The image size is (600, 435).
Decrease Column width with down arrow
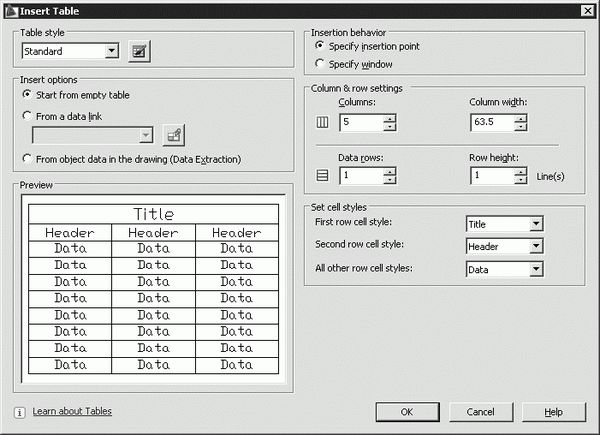point(520,127)
